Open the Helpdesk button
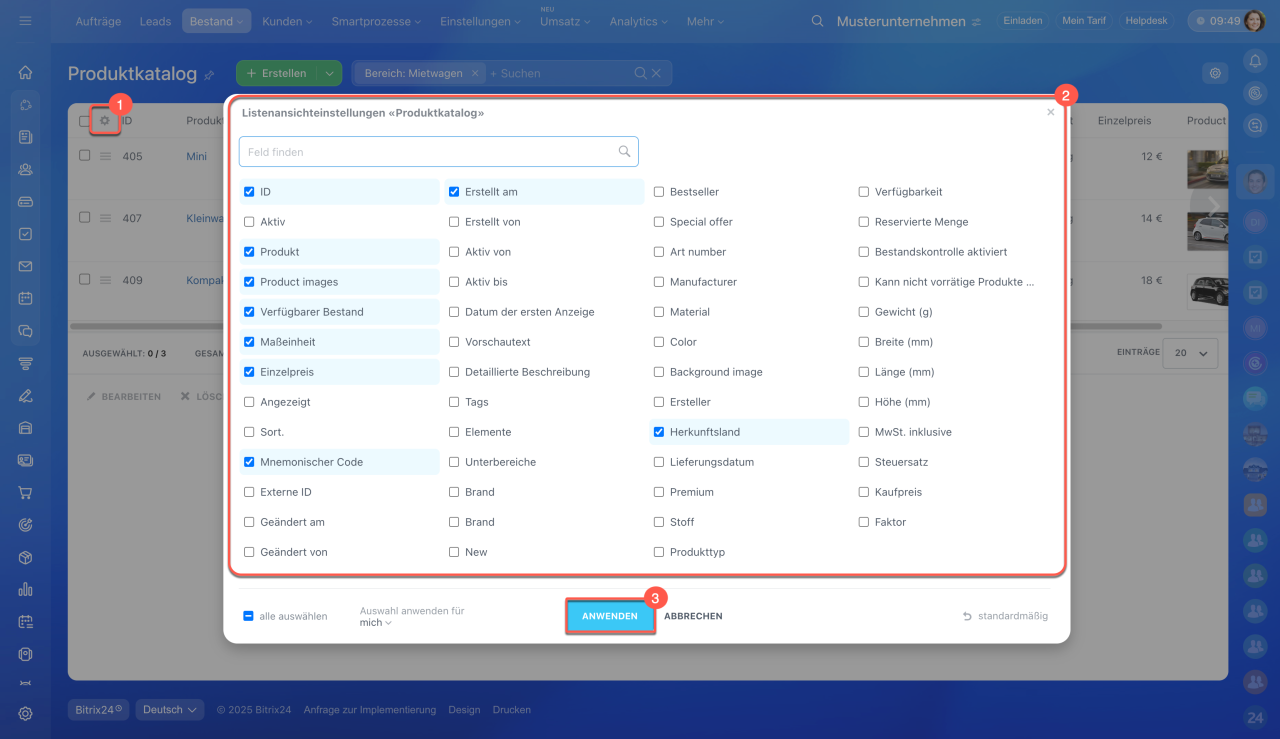The image size is (1280, 739). 1146,21
